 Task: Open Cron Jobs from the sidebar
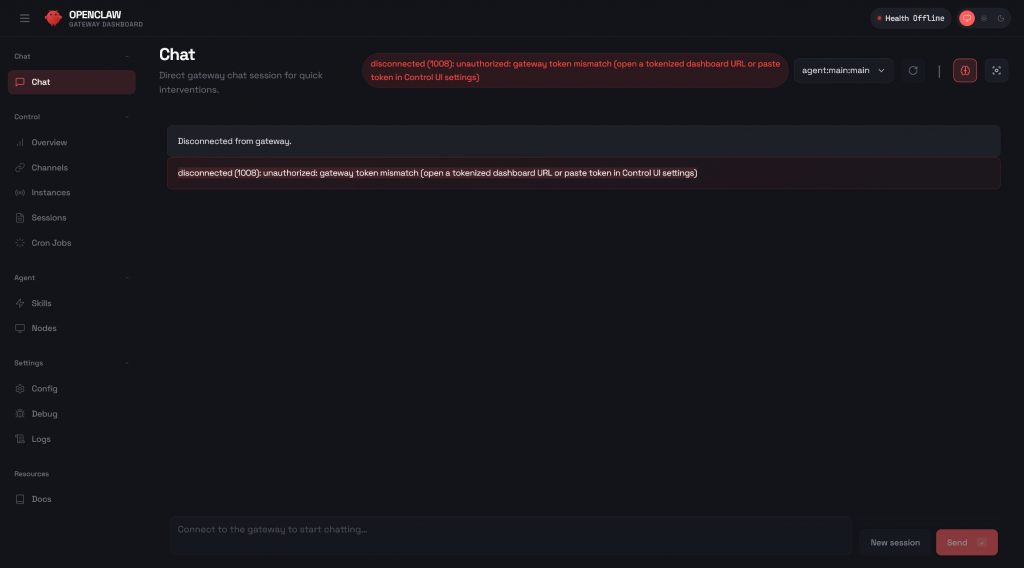[51, 243]
